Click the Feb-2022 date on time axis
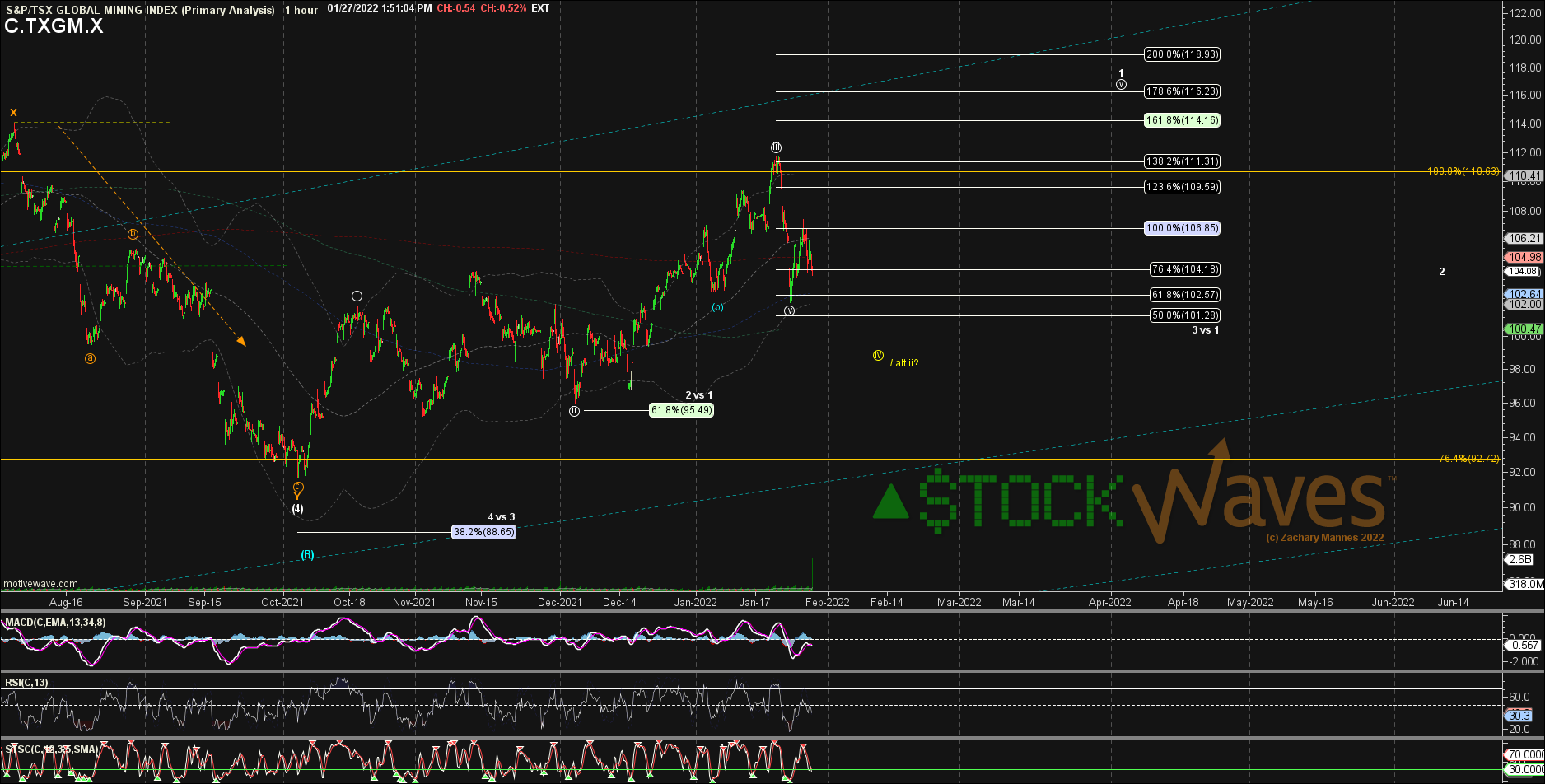The width and height of the screenshot is (1545, 784). click(x=827, y=603)
